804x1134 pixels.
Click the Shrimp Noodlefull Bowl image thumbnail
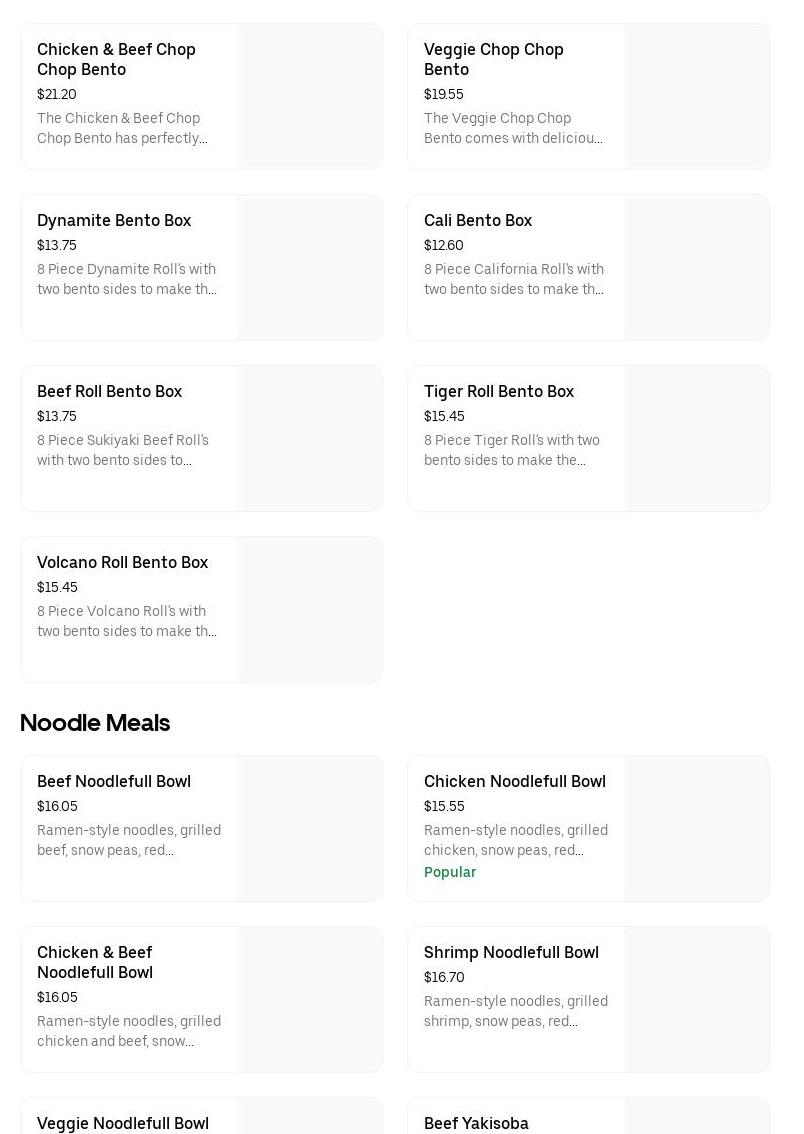[x=696, y=1000]
